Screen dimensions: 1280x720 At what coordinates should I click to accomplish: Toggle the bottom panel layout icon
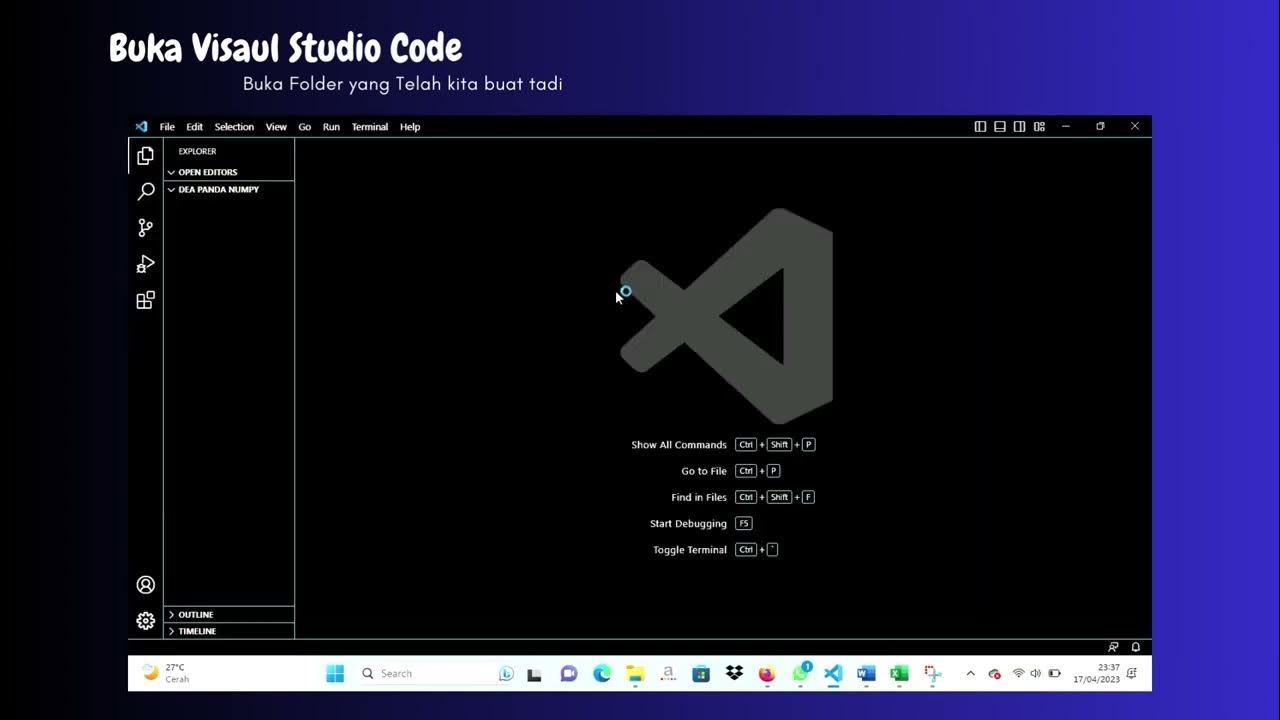click(1000, 127)
